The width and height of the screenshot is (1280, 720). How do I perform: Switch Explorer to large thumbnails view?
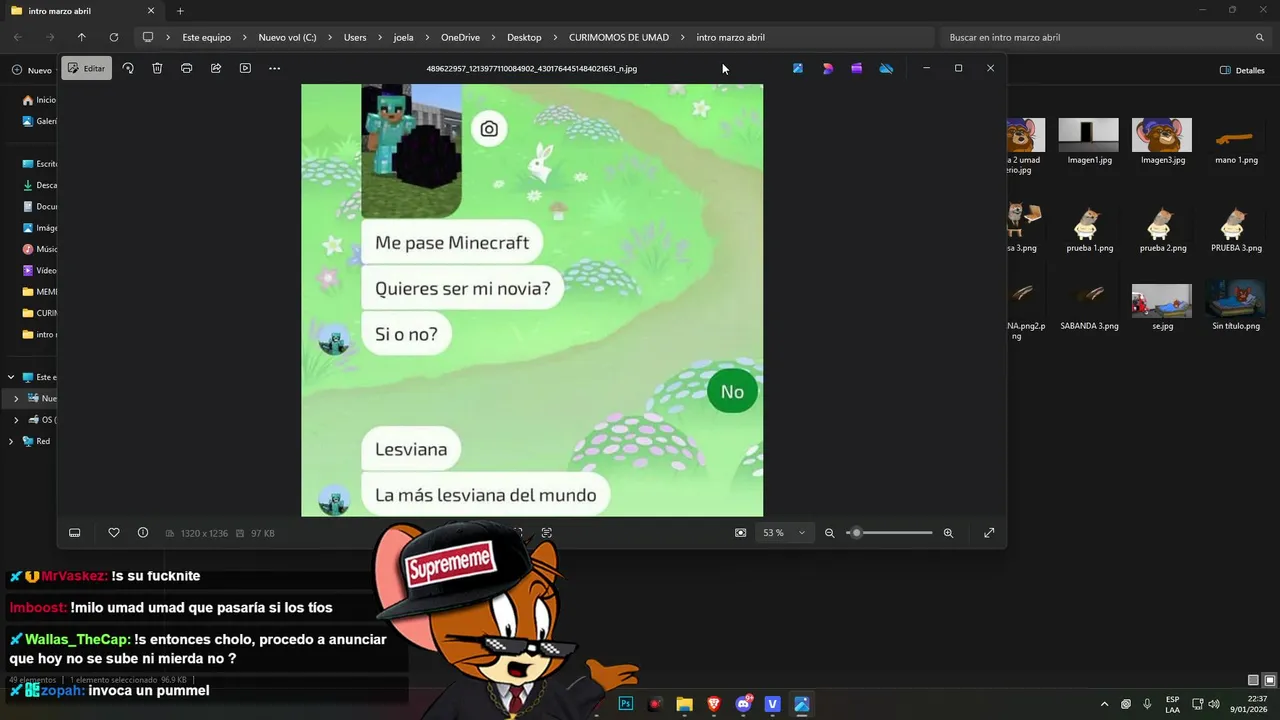pyautogui.click(x=1269, y=680)
